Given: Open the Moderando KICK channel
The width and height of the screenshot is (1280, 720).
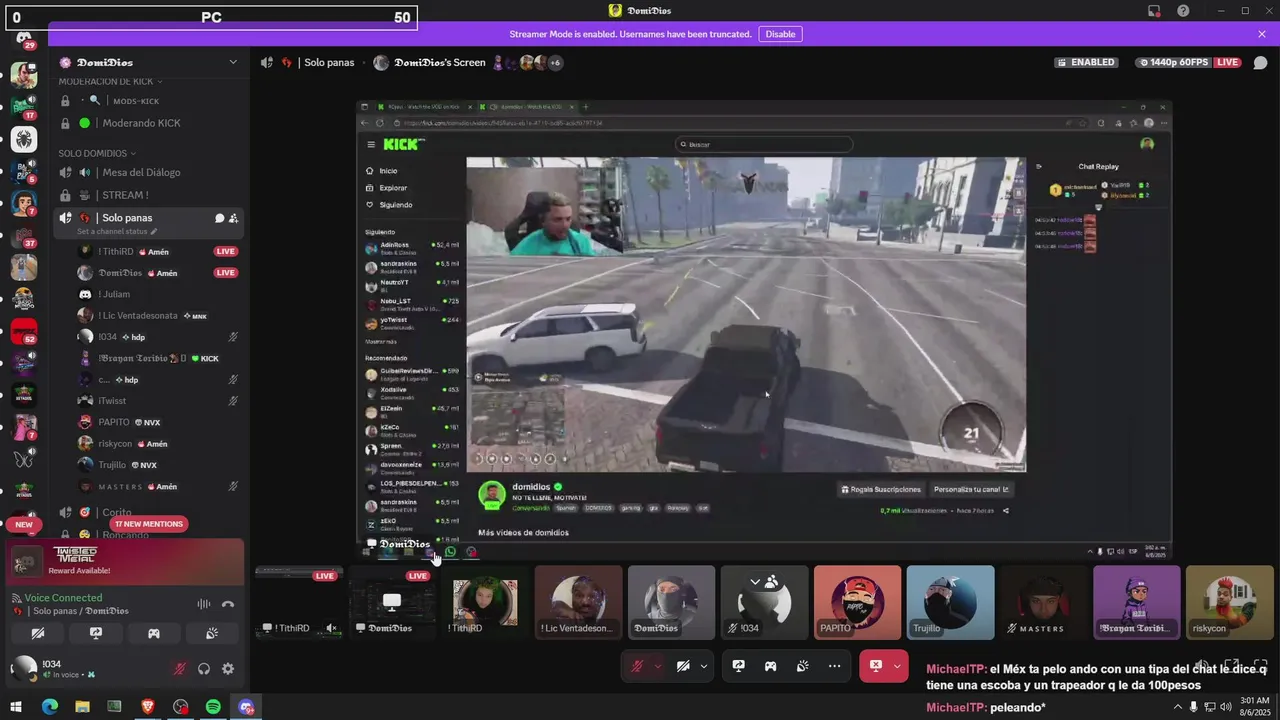Looking at the screenshot, I should click(x=149, y=123).
